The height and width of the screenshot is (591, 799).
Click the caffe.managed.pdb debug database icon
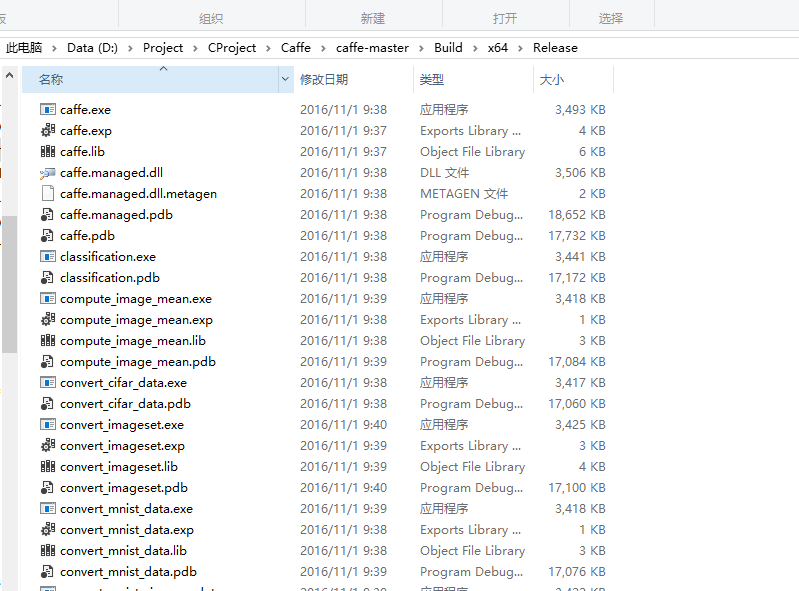click(x=47, y=214)
